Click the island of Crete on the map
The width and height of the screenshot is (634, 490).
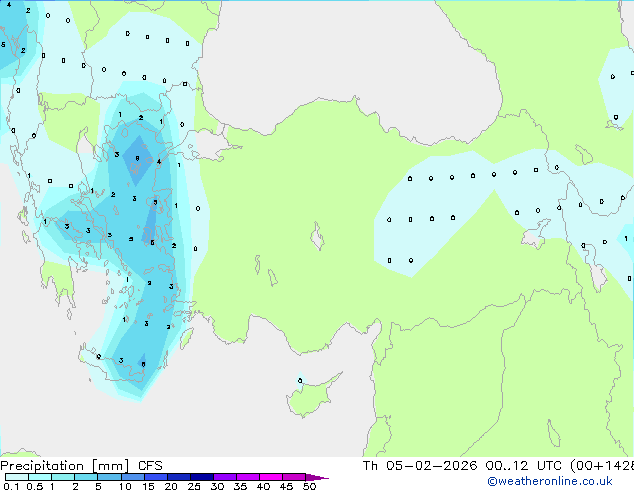(x=115, y=367)
